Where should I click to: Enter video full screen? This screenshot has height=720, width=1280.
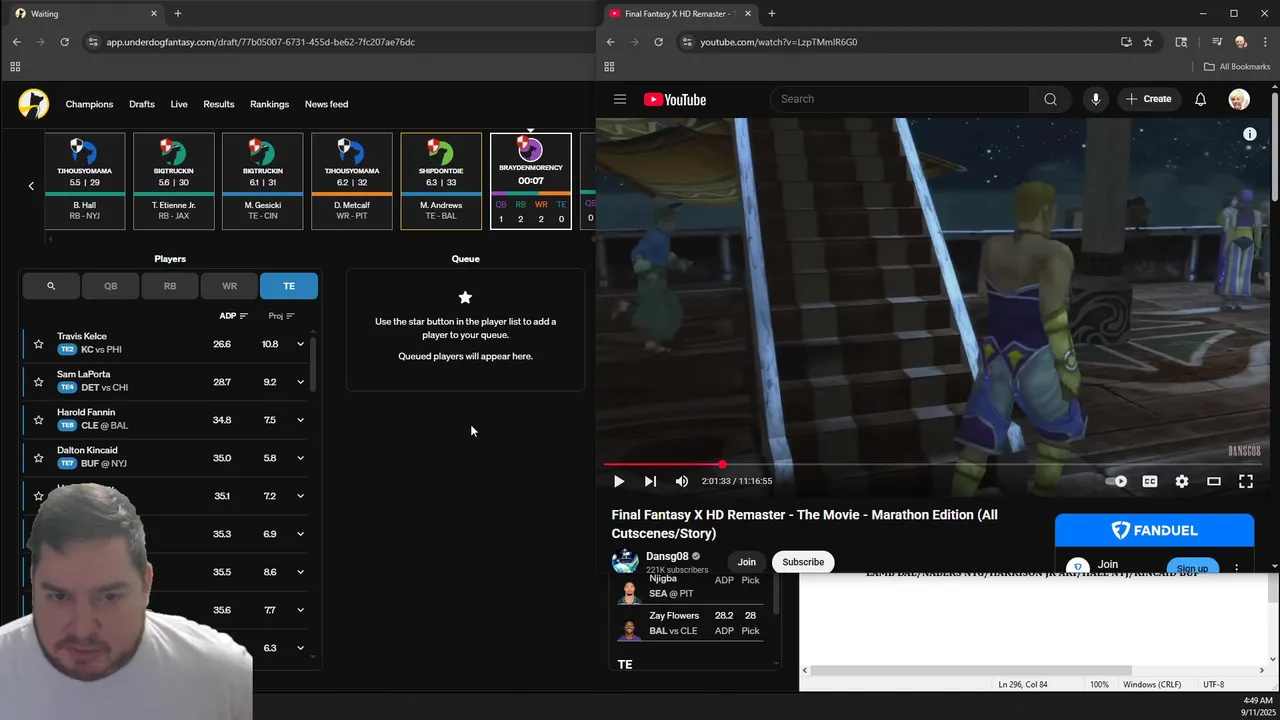tap(1246, 481)
